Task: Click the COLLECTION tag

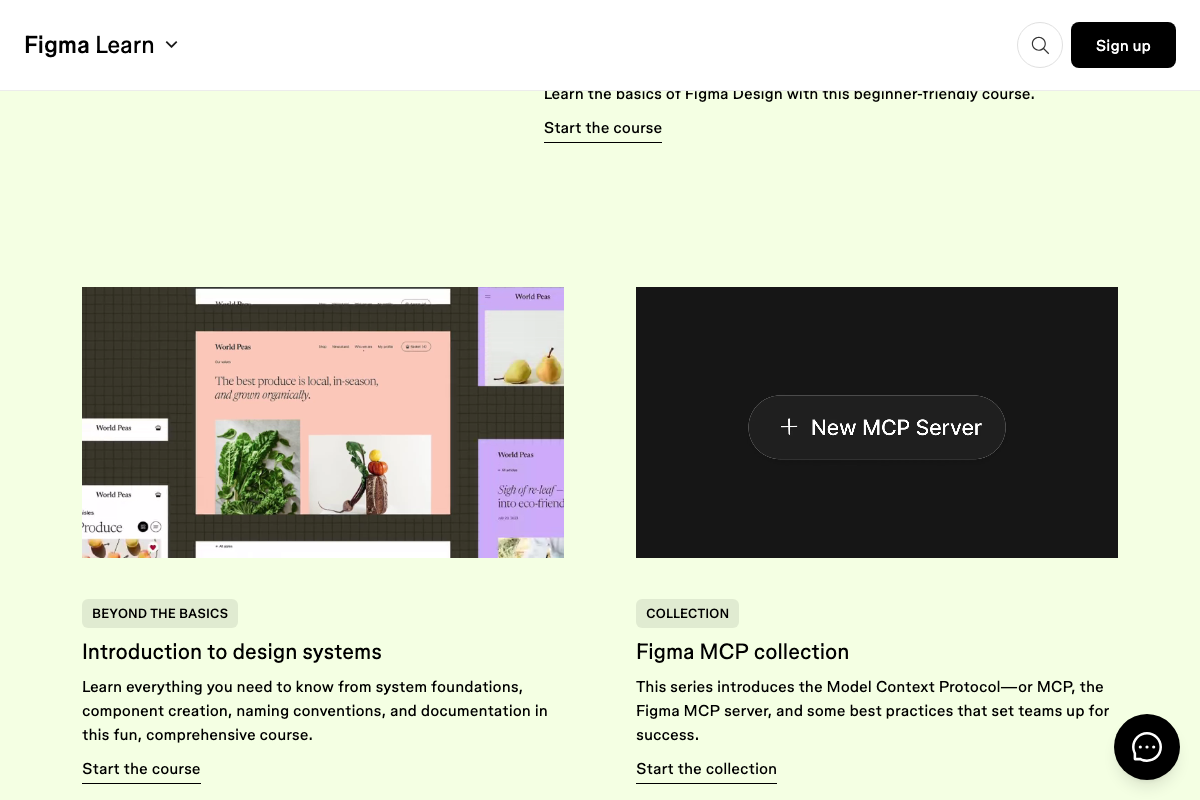Action: pos(687,613)
